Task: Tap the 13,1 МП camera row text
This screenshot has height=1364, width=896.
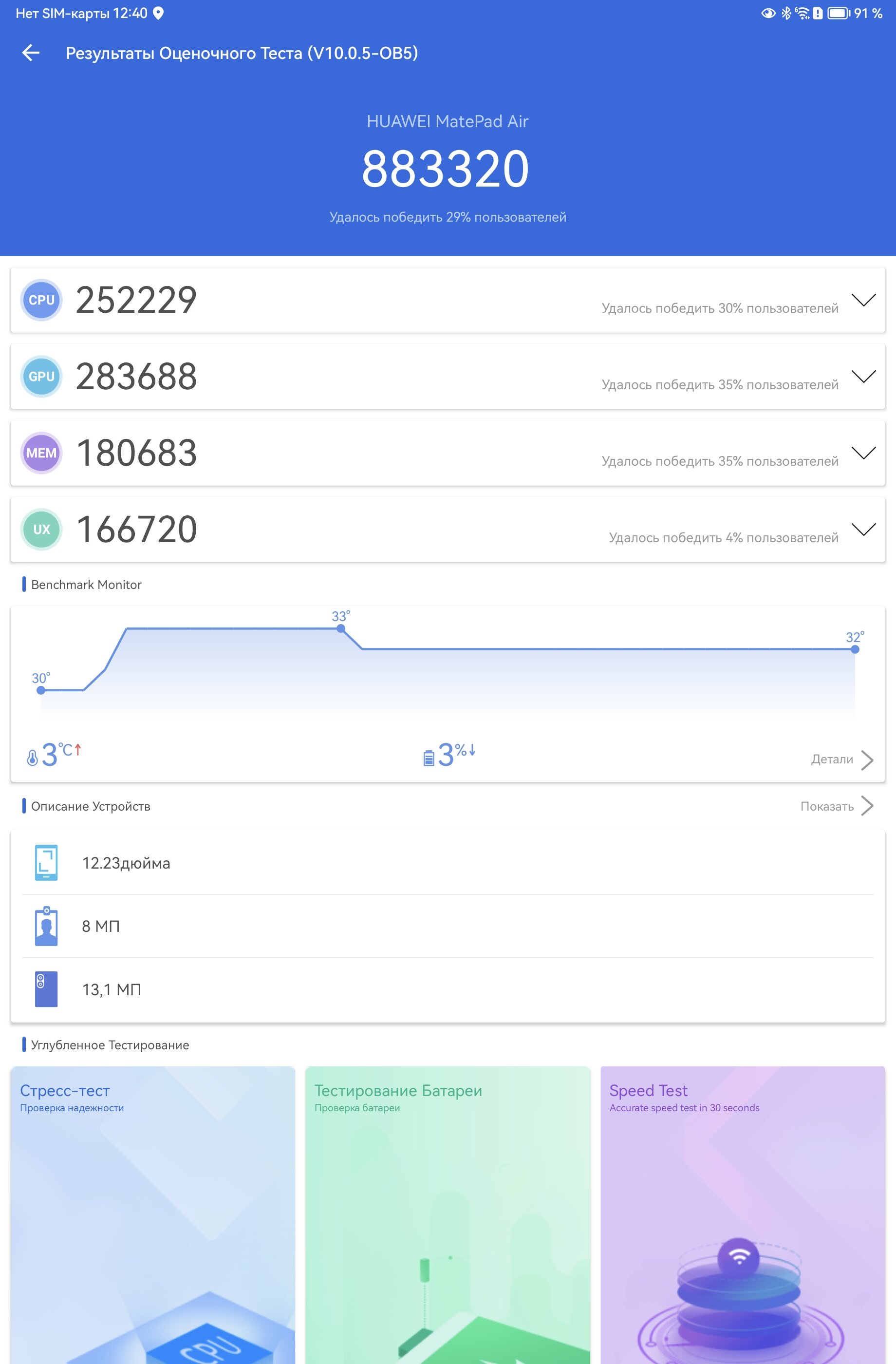Action: click(112, 990)
